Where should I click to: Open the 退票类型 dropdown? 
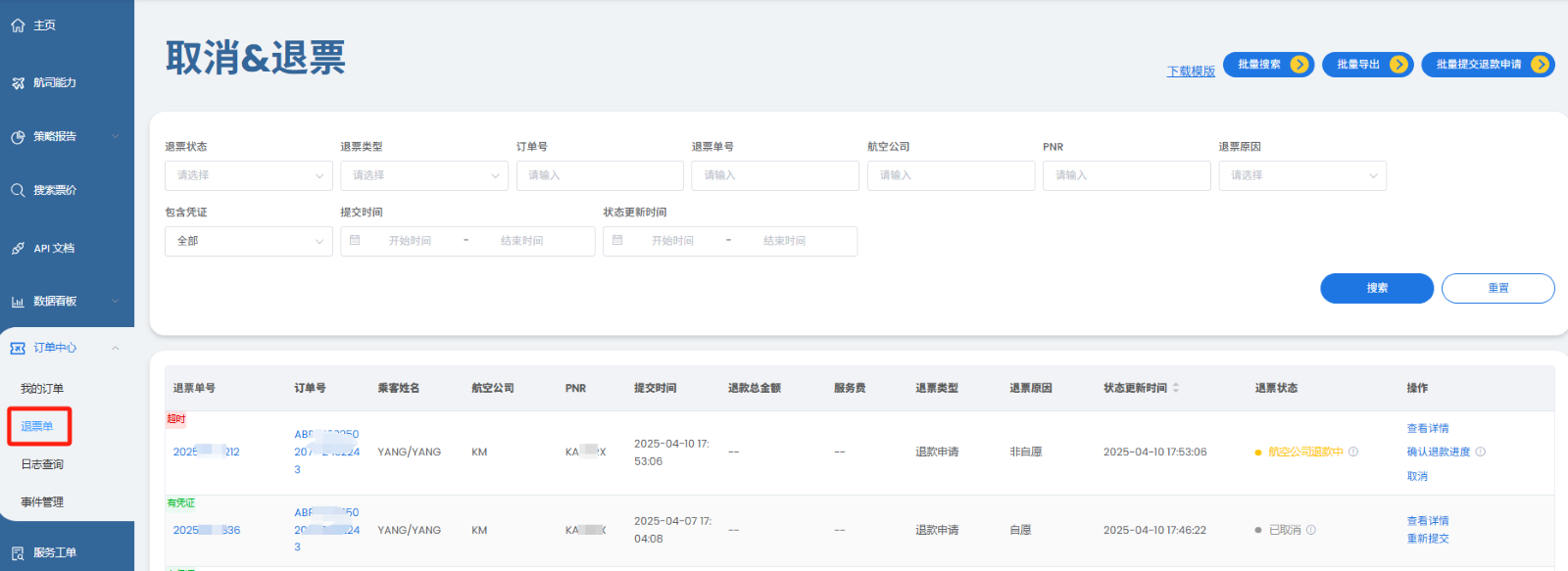[x=424, y=175]
